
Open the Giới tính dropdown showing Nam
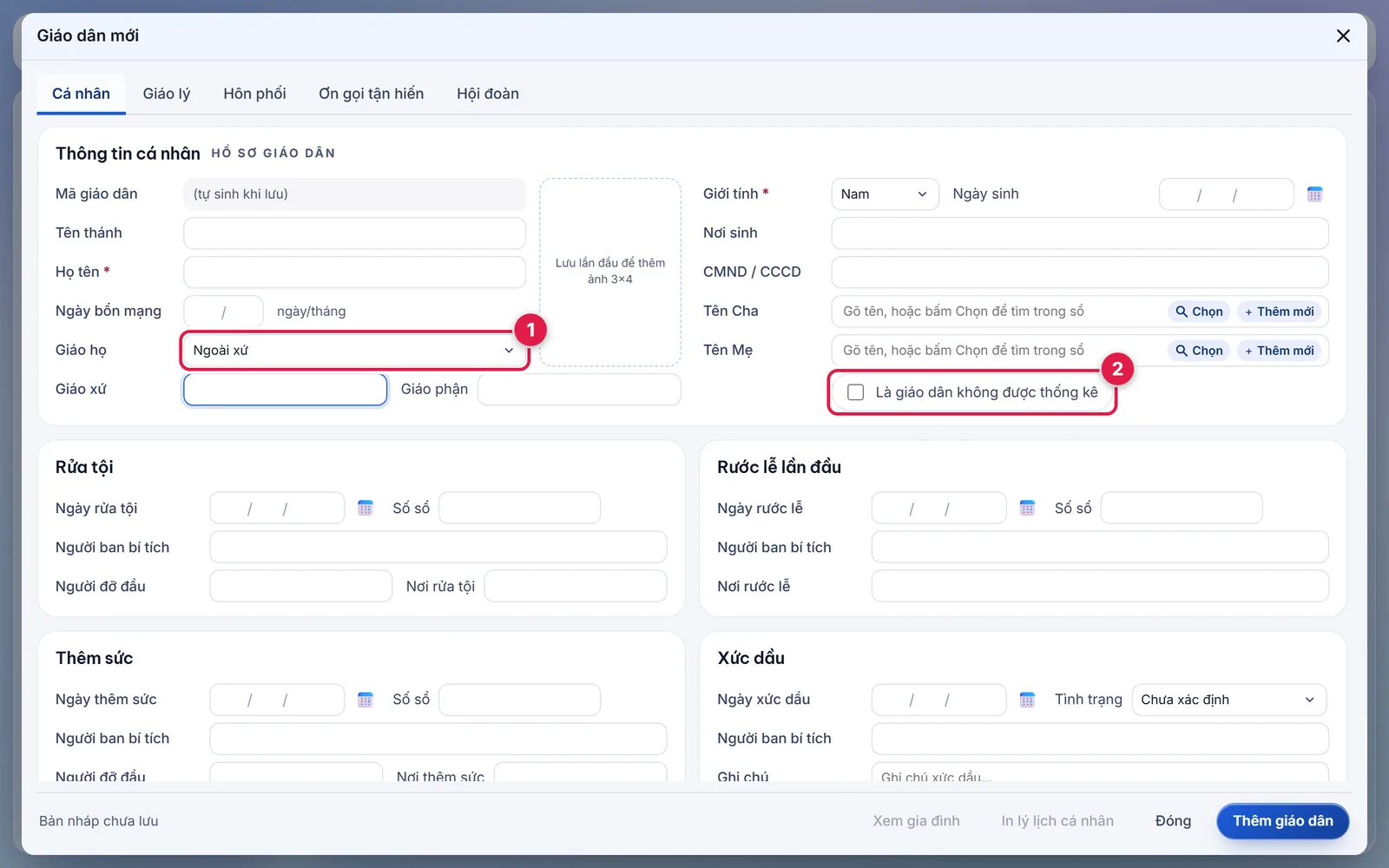click(x=885, y=194)
